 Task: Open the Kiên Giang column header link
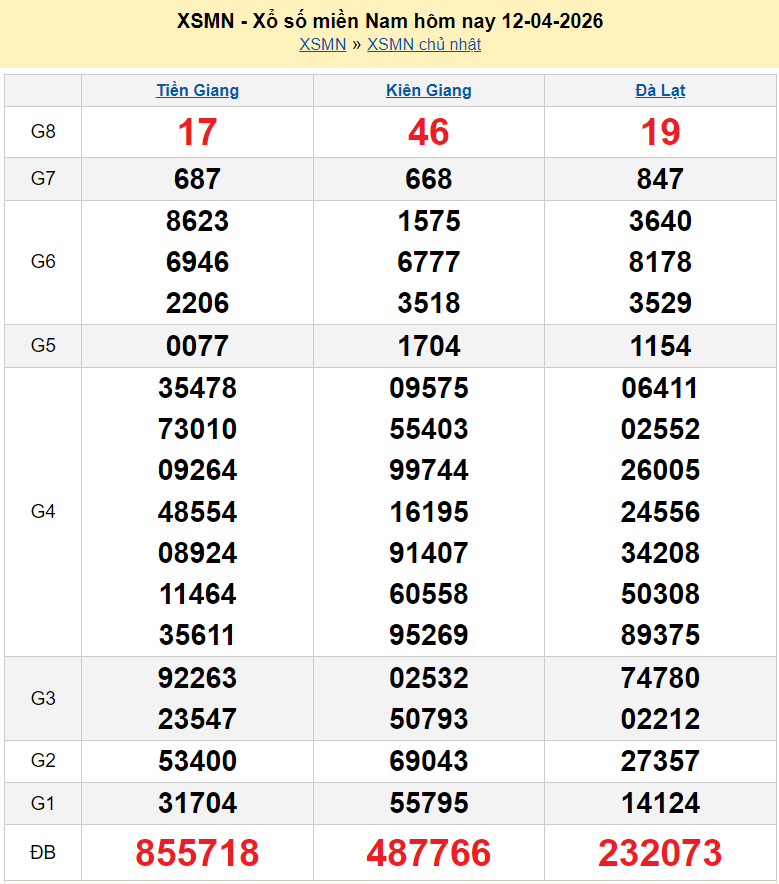tap(429, 91)
